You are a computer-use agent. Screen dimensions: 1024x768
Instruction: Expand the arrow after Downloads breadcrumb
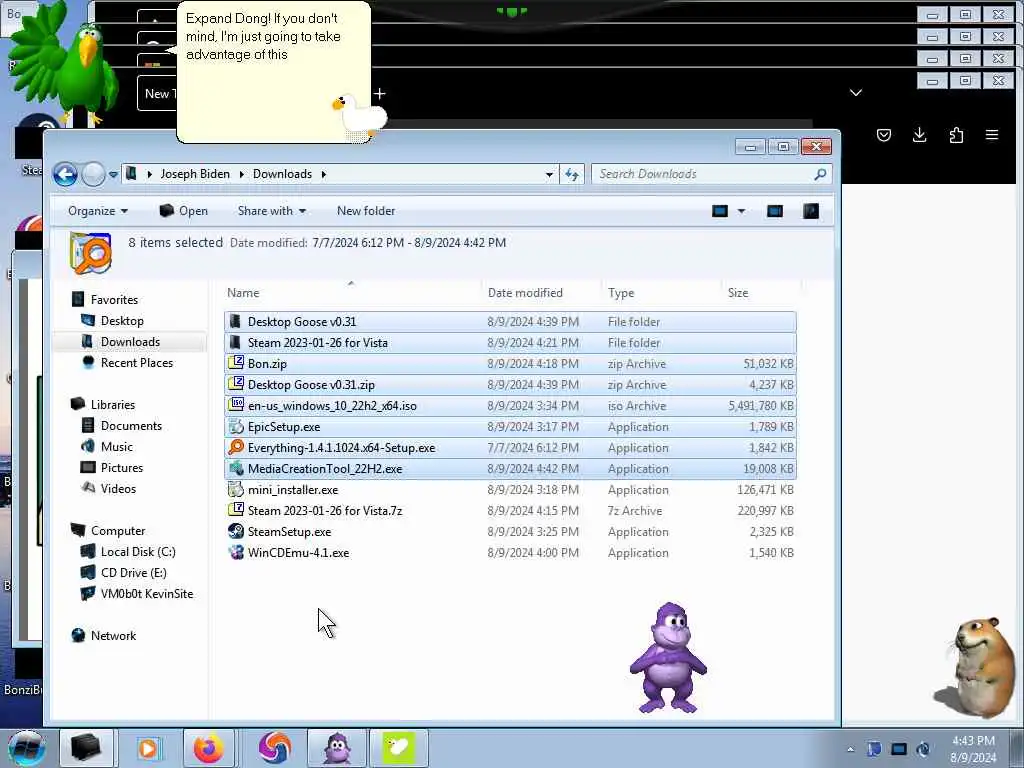pyautogui.click(x=323, y=174)
